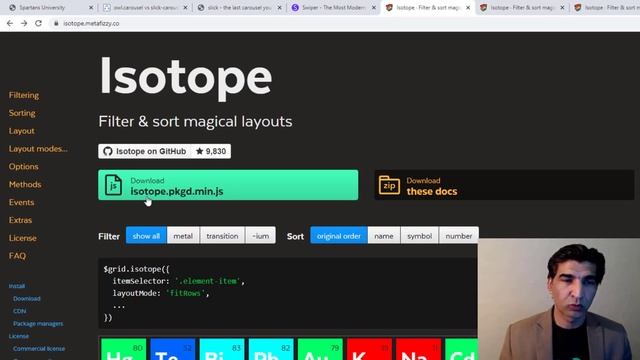Download these docs zip
The image size is (640, 360).
[504, 185]
